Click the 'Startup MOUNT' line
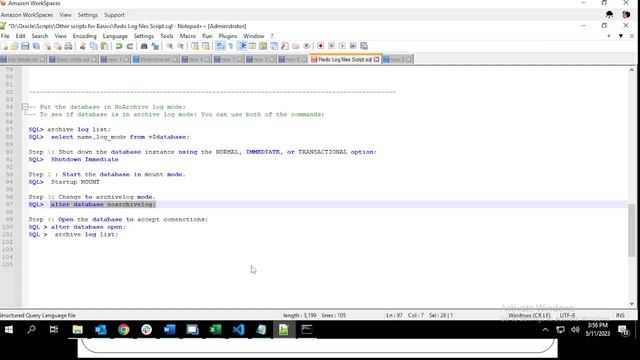This screenshot has width=640, height=360. click(x=75, y=182)
